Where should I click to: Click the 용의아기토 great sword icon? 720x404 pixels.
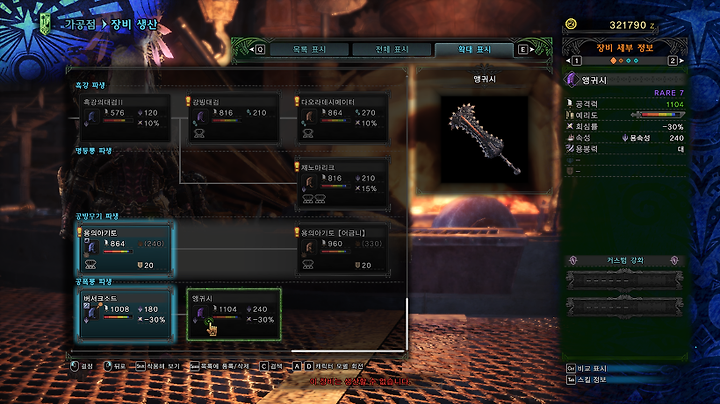(x=91, y=247)
